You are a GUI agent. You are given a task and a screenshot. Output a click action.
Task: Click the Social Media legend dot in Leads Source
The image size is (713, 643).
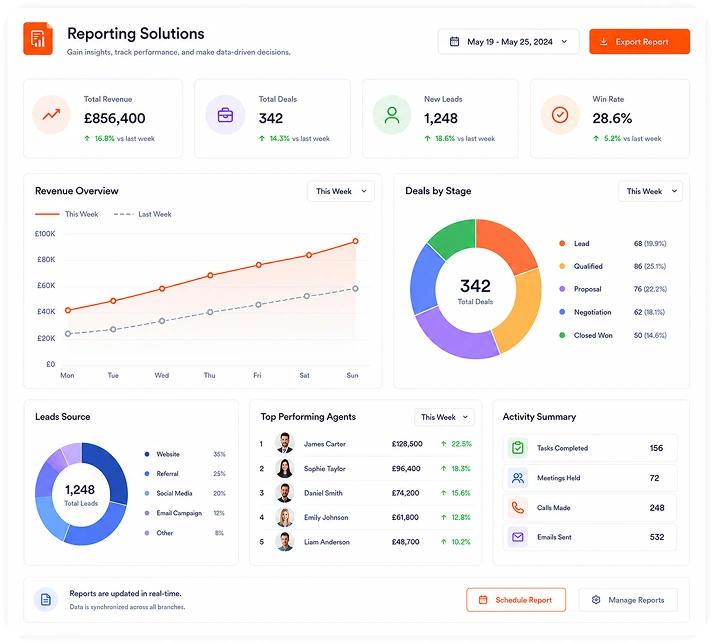tap(147, 493)
